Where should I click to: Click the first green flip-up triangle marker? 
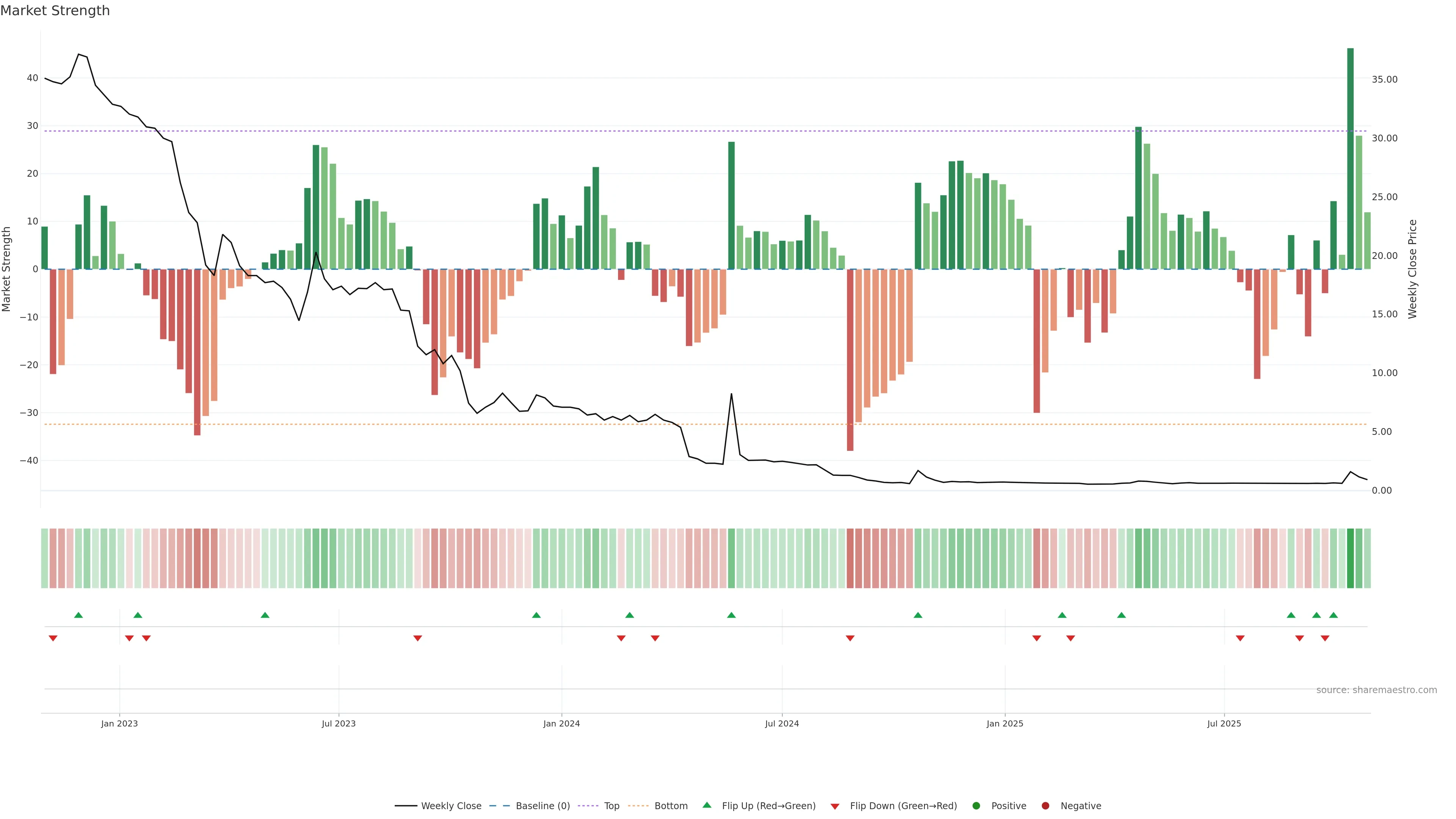click(78, 615)
